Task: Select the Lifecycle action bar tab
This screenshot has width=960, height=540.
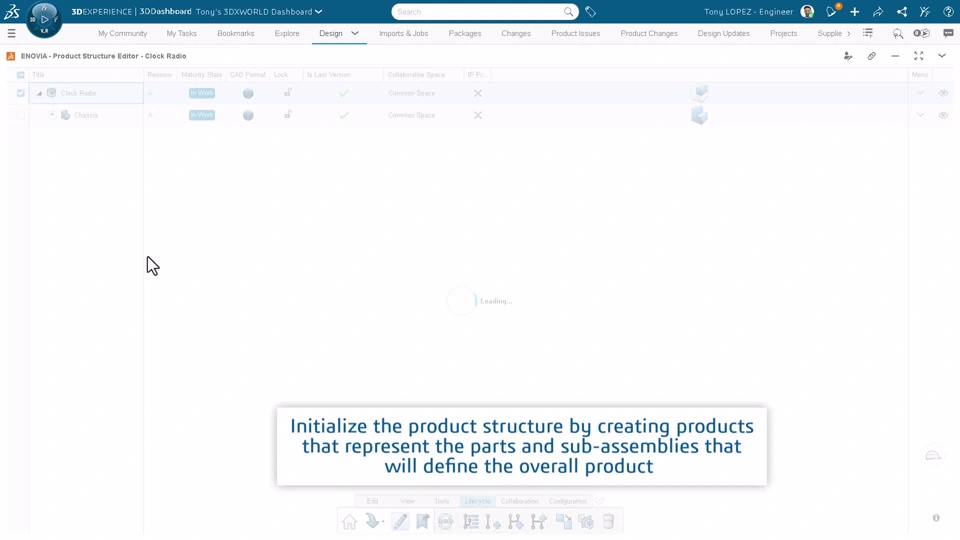Action: (x=478, y=501)
